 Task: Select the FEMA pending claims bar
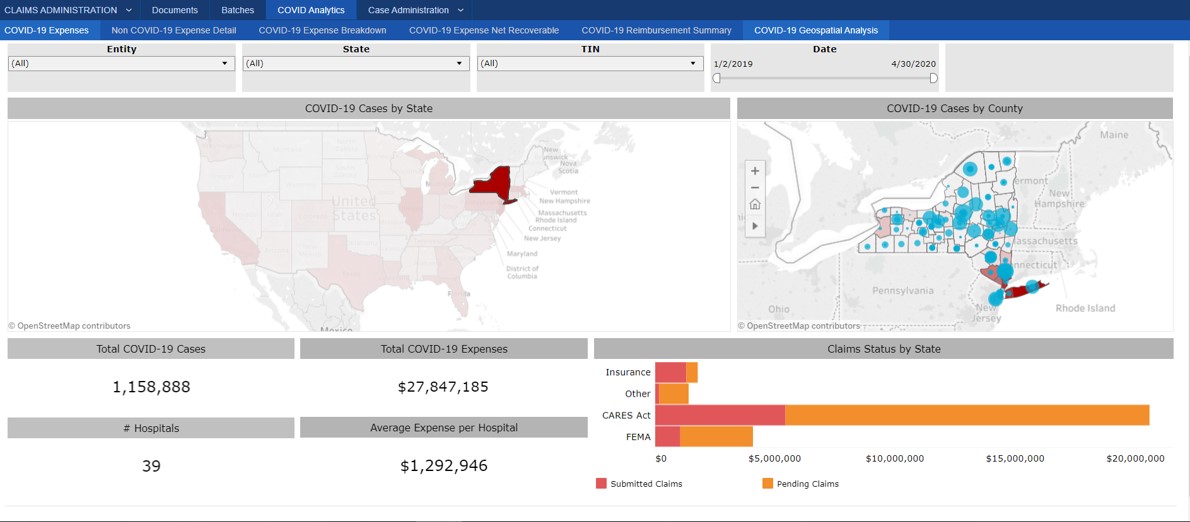coord(716,436)
